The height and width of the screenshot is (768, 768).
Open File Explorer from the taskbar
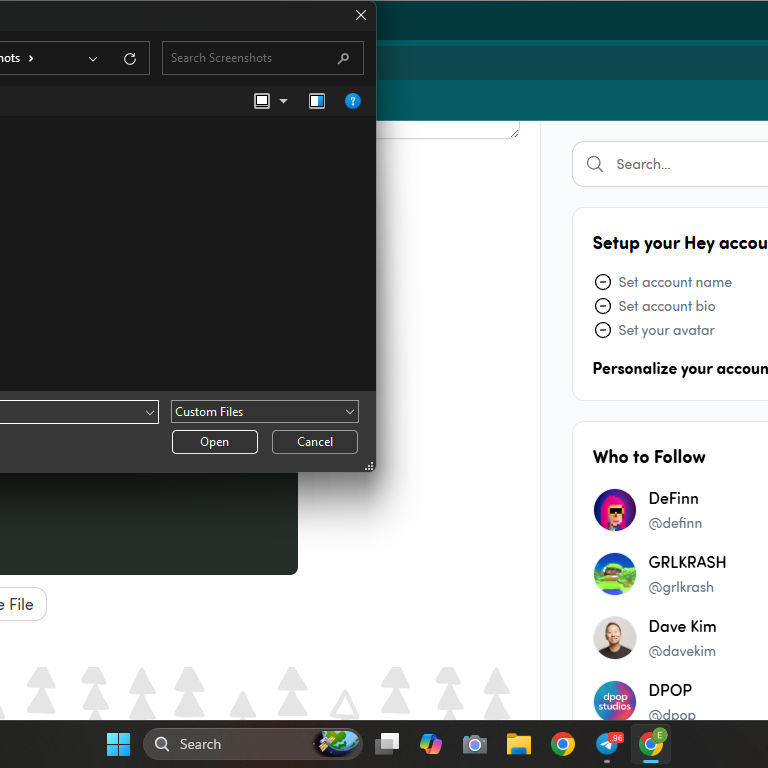pyautogui.click(x=518, y=744)
